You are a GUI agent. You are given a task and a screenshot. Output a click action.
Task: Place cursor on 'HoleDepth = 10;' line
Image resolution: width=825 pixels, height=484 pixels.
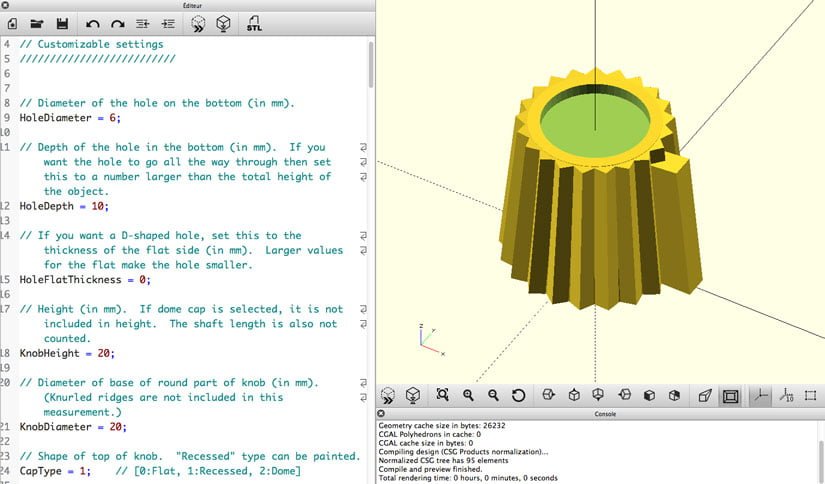point(64,206)
